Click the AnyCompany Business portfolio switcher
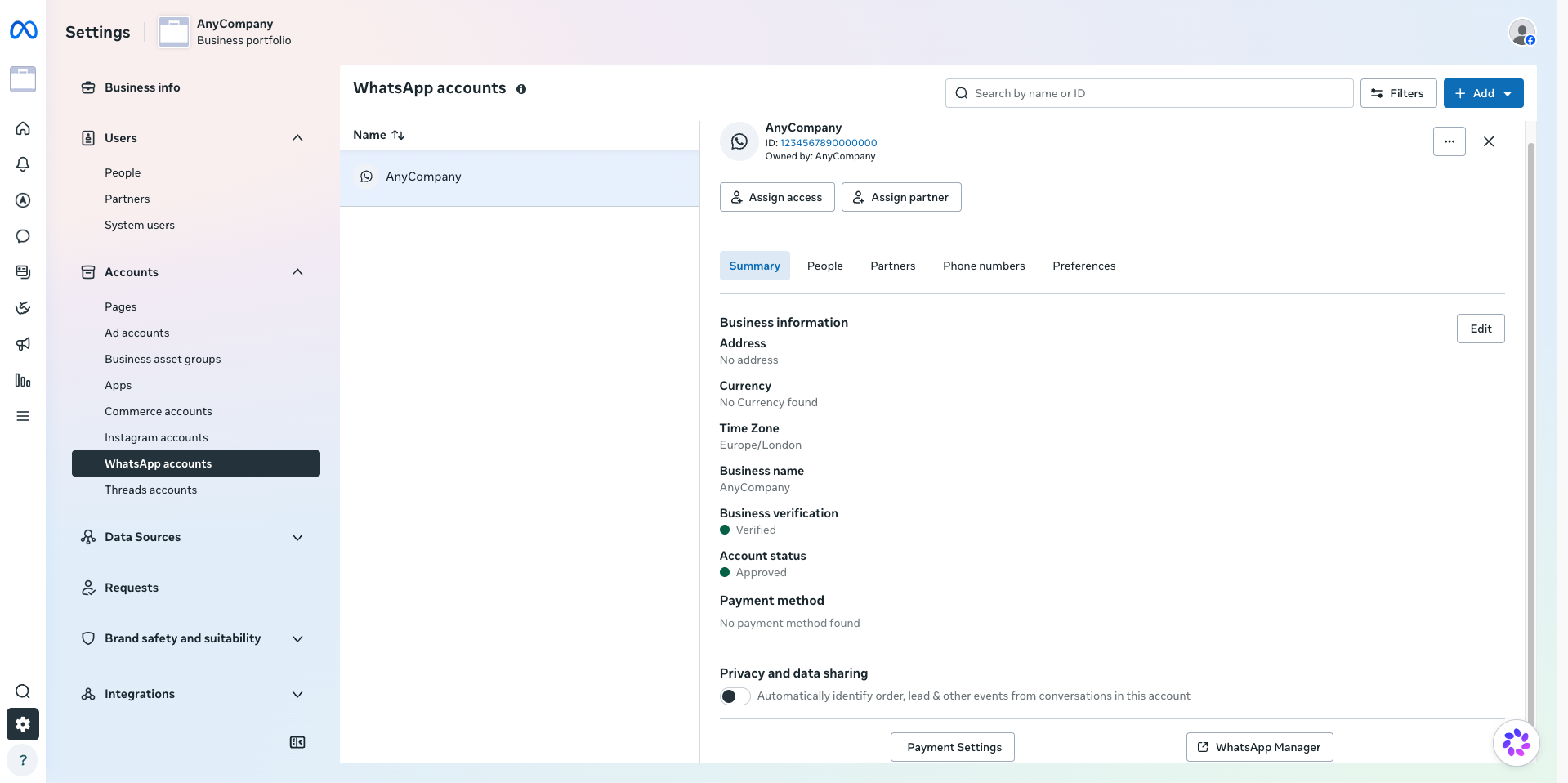Viewport: 1568px width, 783px height. 226,32
